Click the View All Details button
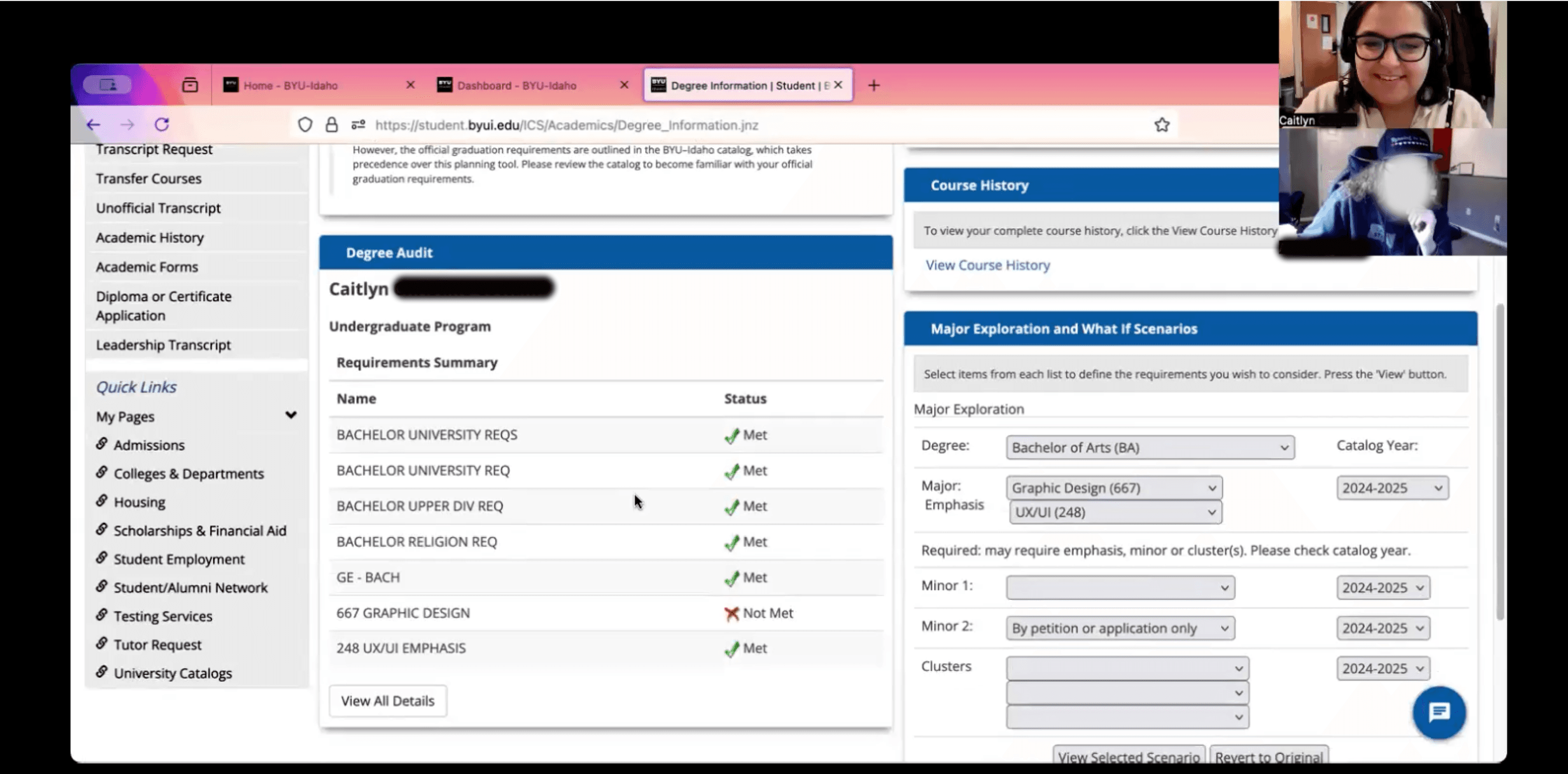The image size is (1568, 774). tap(388, 701)
